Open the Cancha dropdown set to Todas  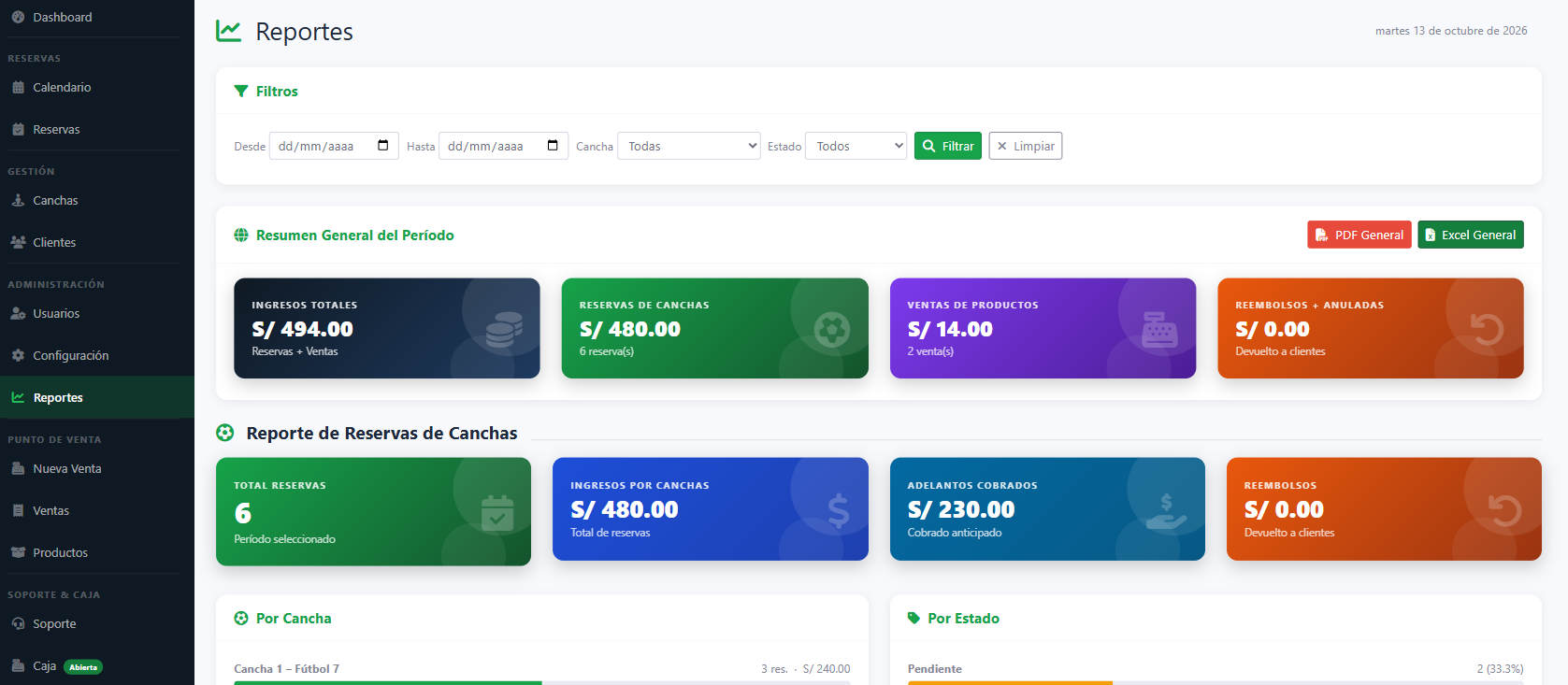coord(689,146)
